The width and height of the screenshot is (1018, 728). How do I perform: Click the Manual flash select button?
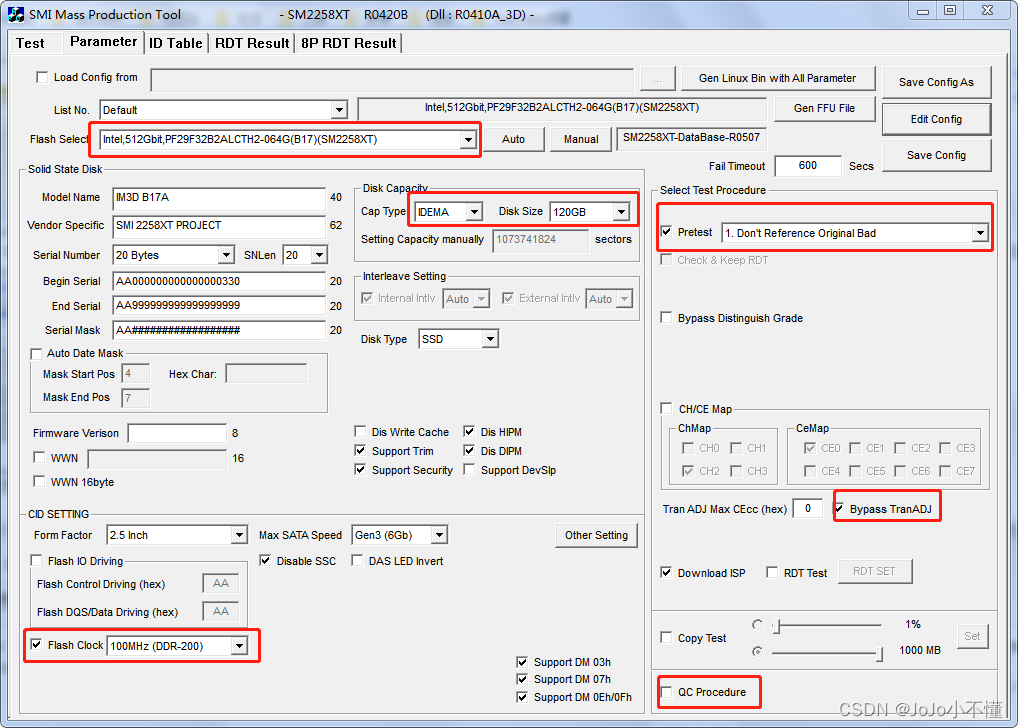pyautogui.click(x=581, y=139)
